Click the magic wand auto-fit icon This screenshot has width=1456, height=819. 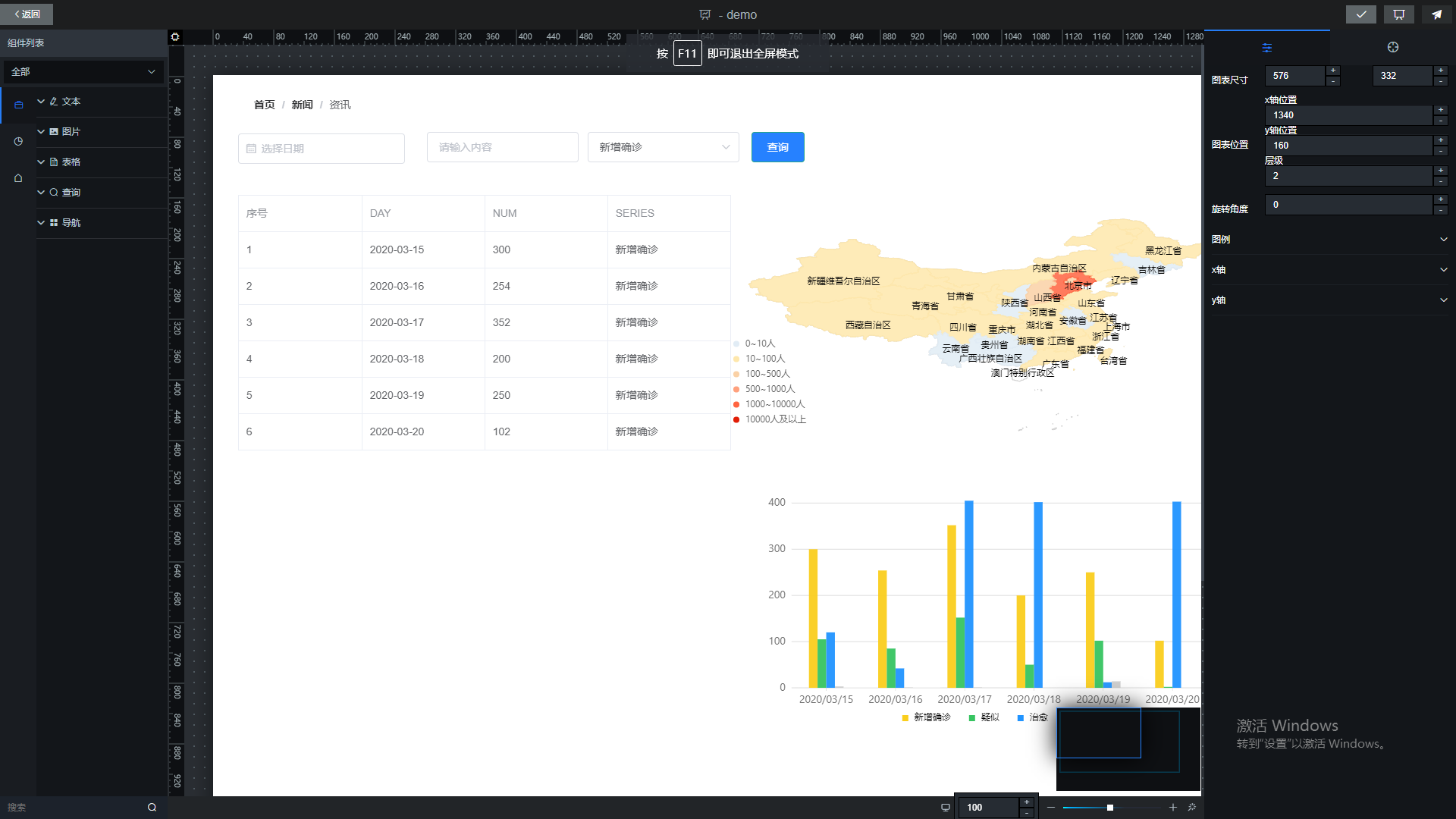[x=1191, y=808]
